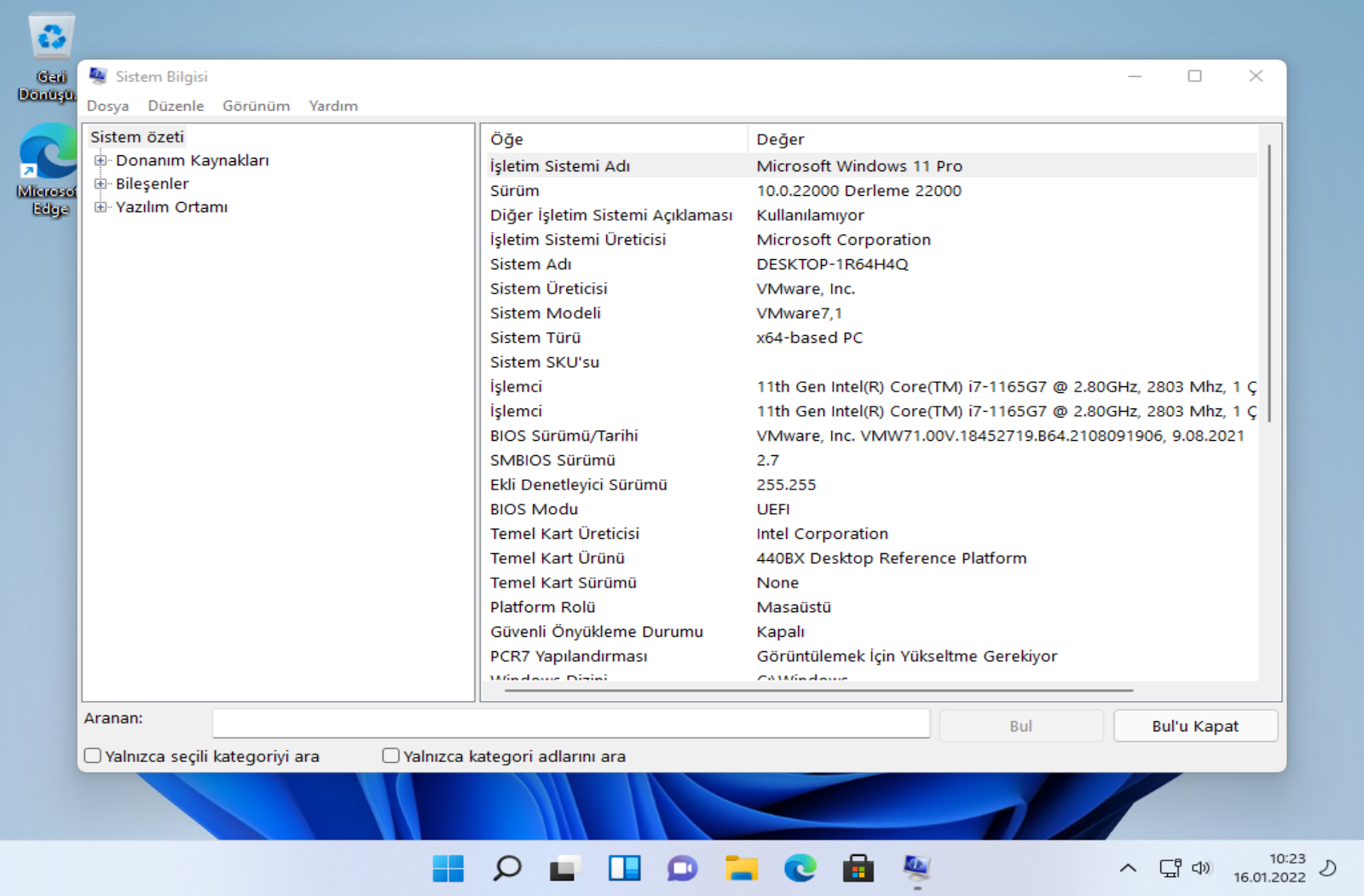Select the Temel Kart Ürünü row
This screenshot has height=896, width=1364.
[871, 558]
